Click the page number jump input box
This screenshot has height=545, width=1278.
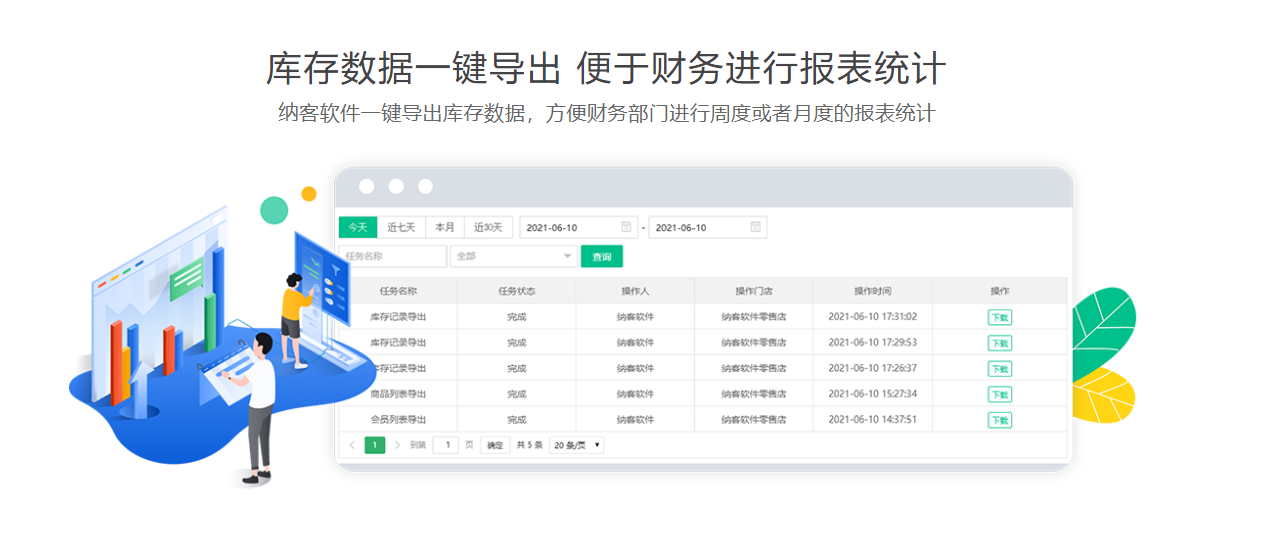446,445
